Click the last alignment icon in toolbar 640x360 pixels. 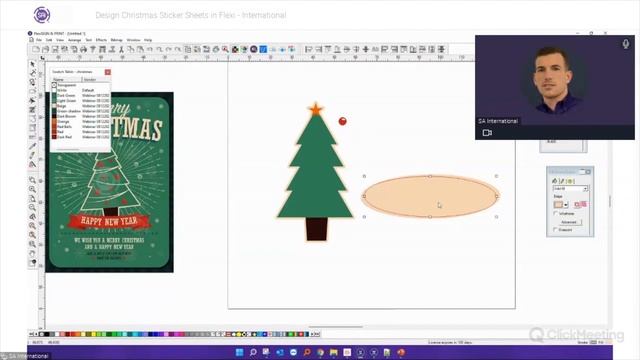point(441,49)
